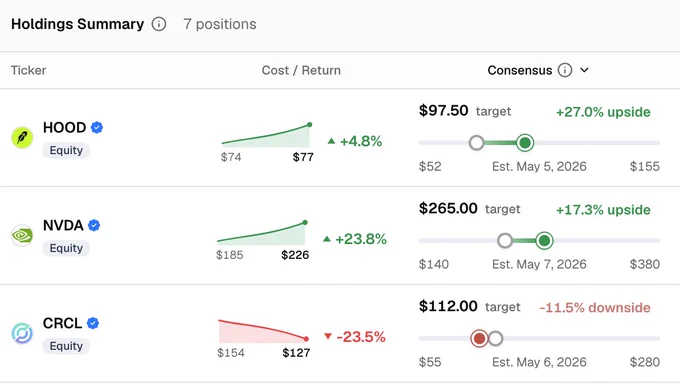Click the CRCL Circle logo icon
Image resolution: width=680 pixels, height=388 pixels.
(x=22, y=333)
